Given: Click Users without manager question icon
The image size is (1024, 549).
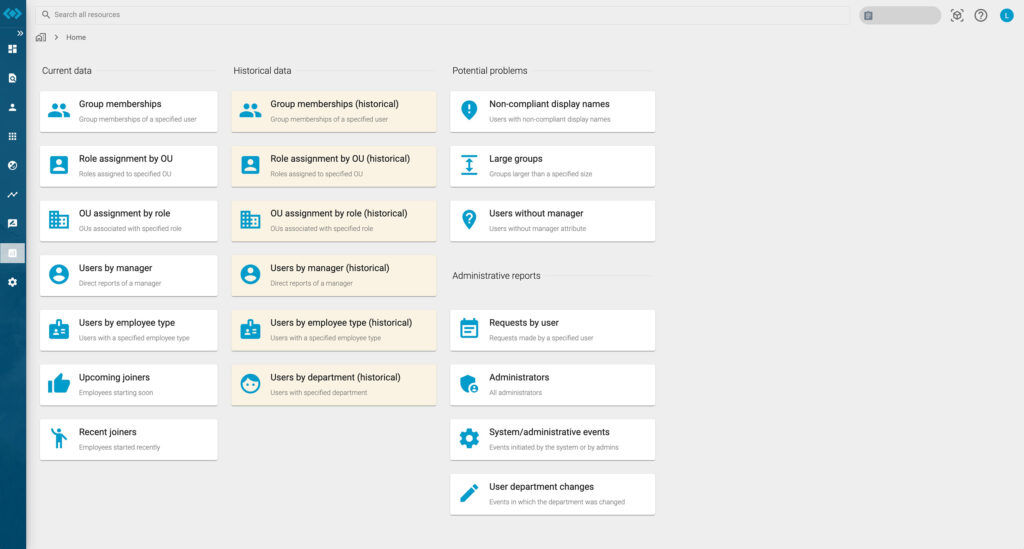Looking at the screenshot, I should (x=469, y=220).
